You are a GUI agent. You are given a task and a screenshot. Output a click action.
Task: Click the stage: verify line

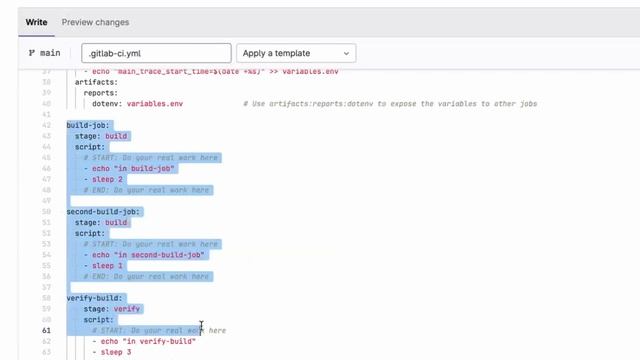tap(112, 309)
